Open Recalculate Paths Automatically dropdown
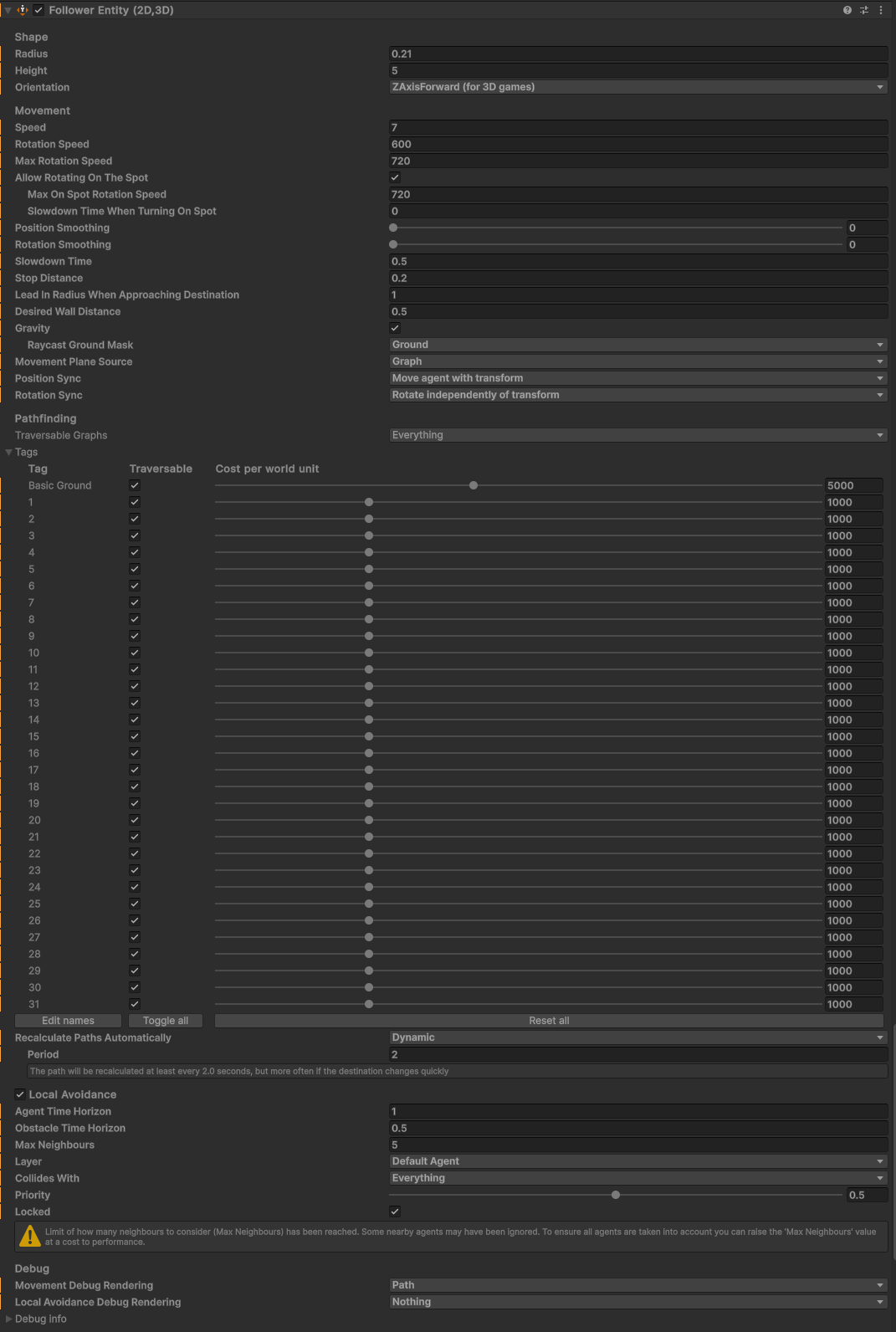 pyautogui.click(x=637, y=1037)
